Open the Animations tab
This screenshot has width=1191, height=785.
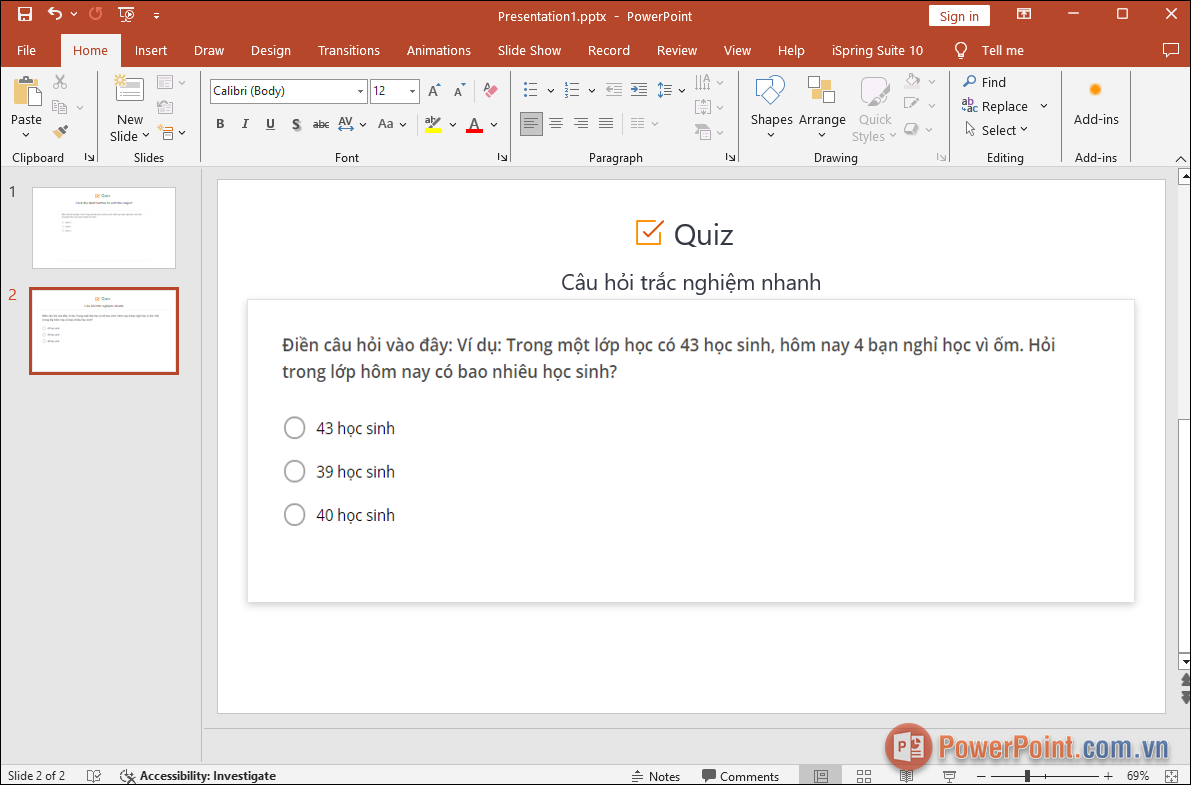click(x=438, y=50)
